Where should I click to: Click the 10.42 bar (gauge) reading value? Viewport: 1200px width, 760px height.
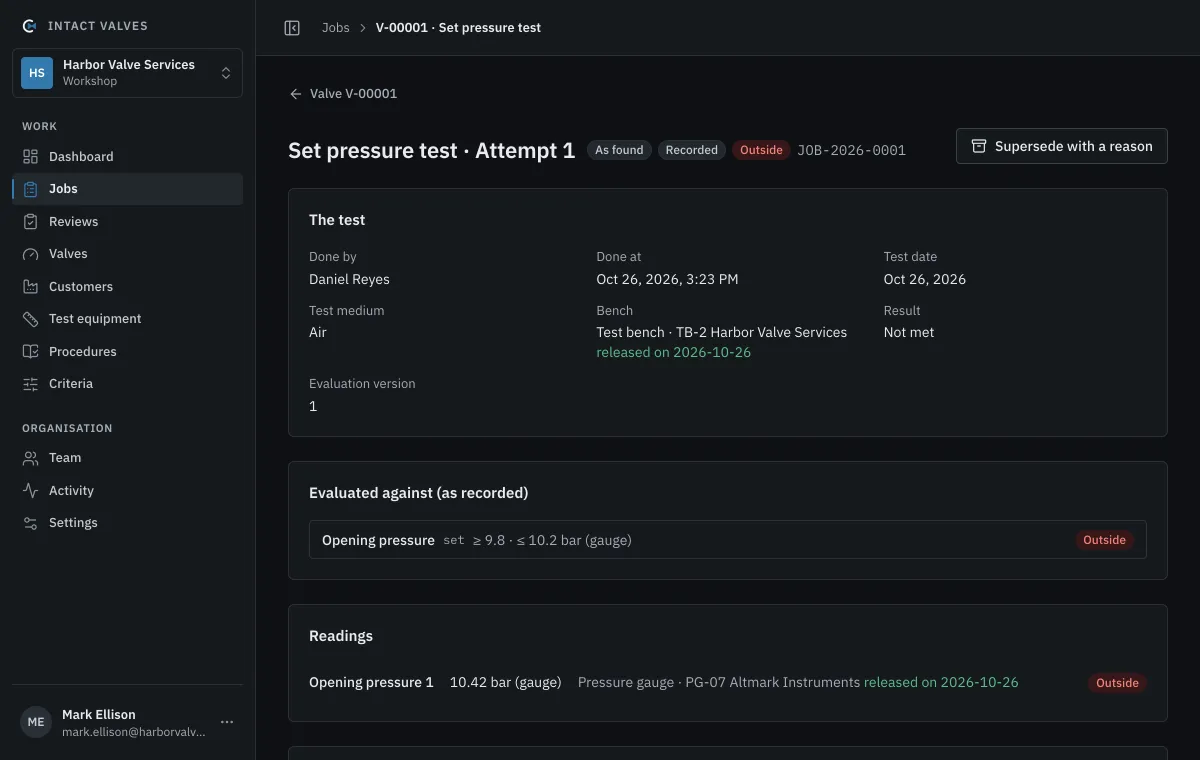506,682
